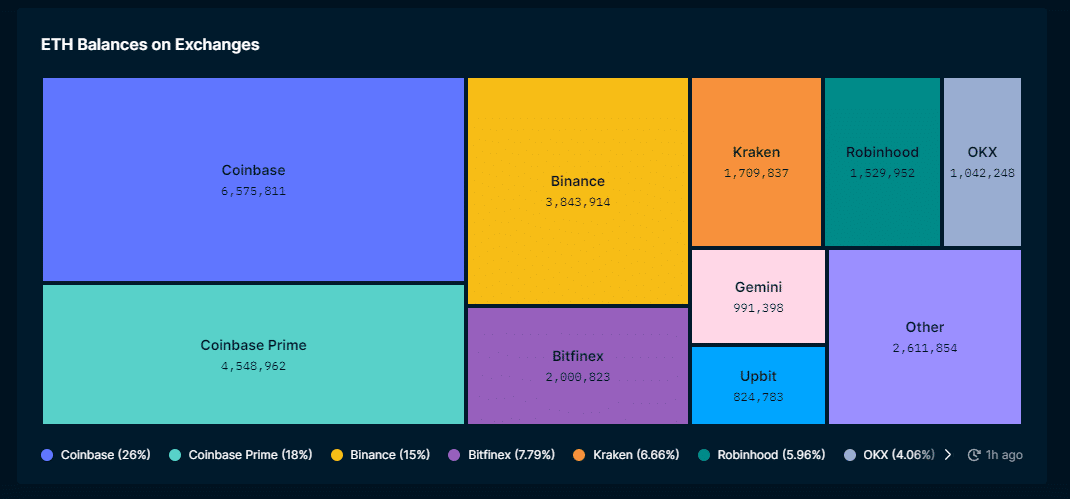Click the 2,000,823 Bitfinex value
The width and height of the screenshot is (1070, 499).
(x=577, y=377)
